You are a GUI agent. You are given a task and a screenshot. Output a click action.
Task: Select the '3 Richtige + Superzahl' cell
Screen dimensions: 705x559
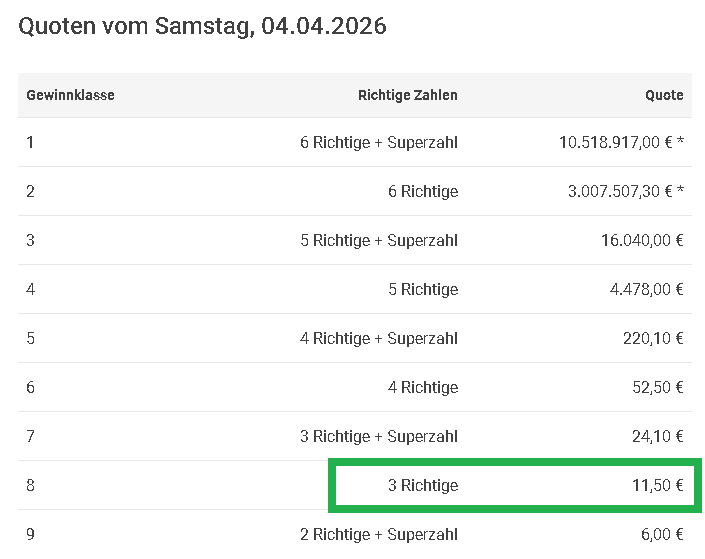(378, 436)
